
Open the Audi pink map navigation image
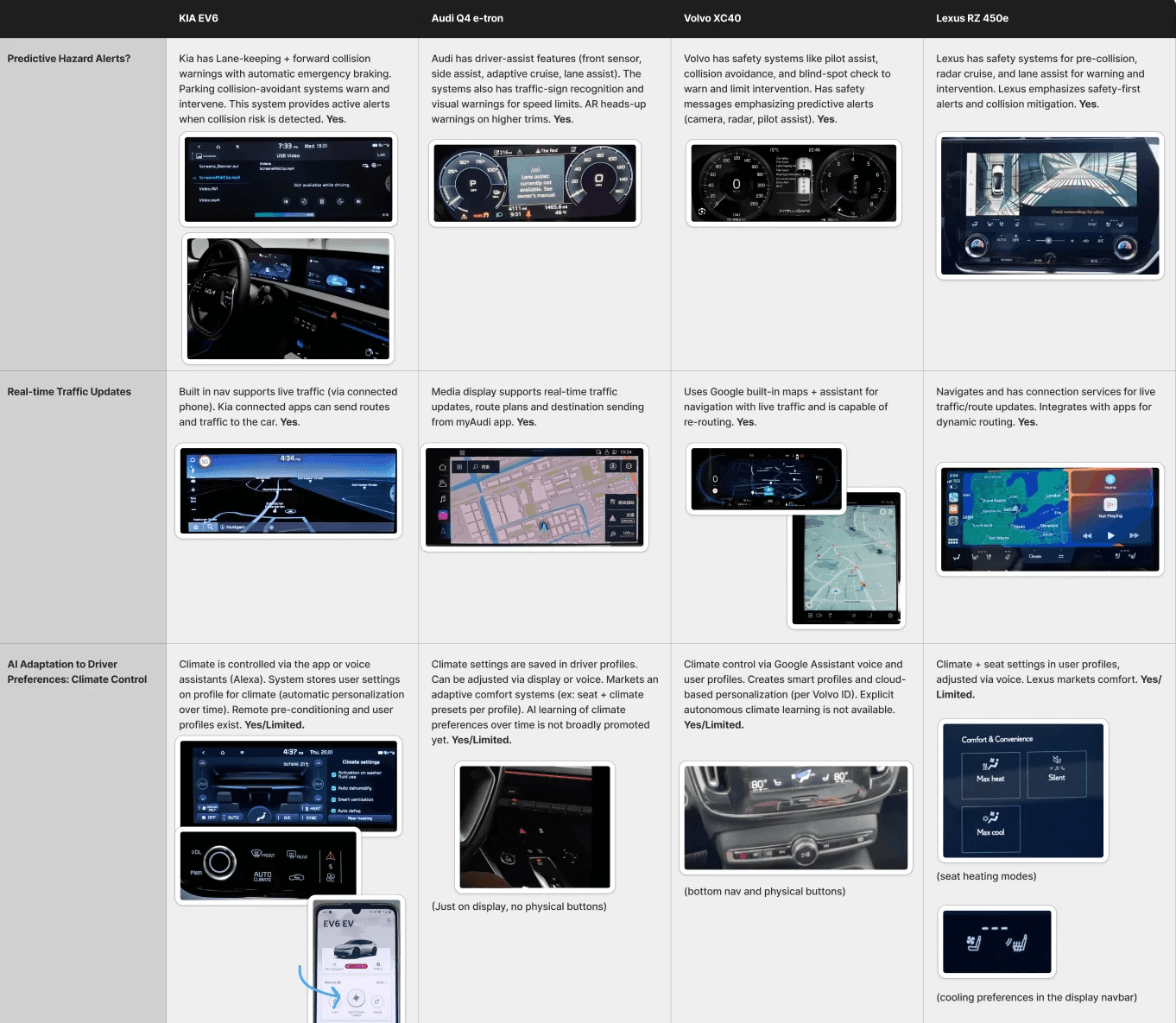(534, 497)
